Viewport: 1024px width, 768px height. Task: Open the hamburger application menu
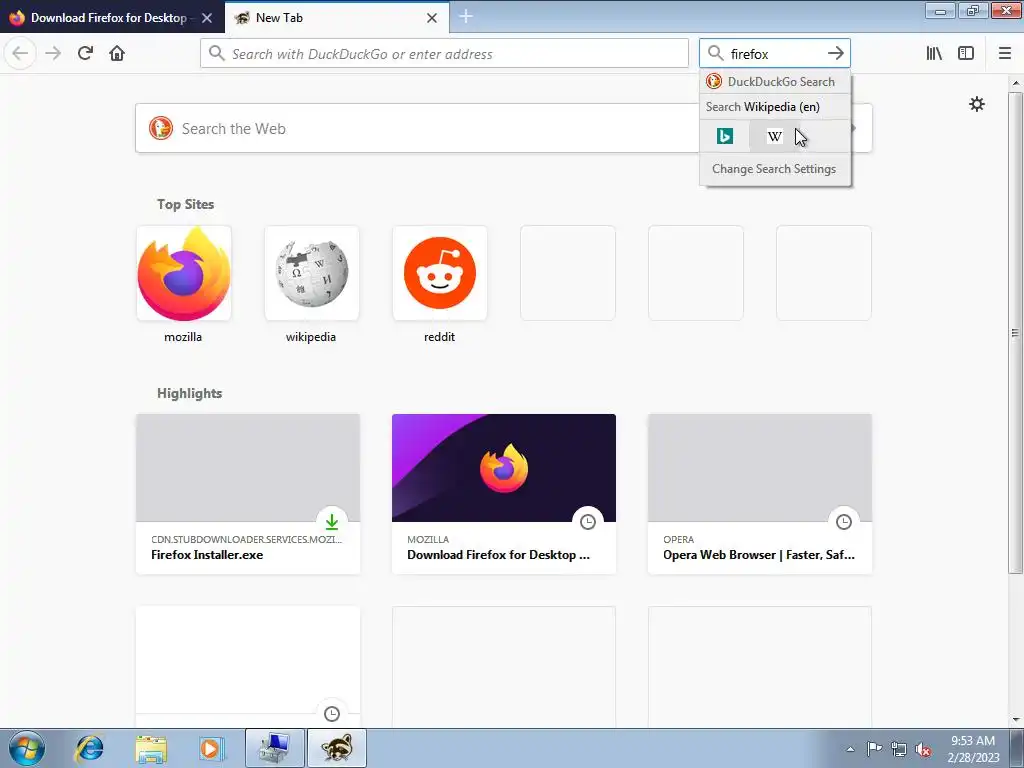click(x=1005, y=53)
